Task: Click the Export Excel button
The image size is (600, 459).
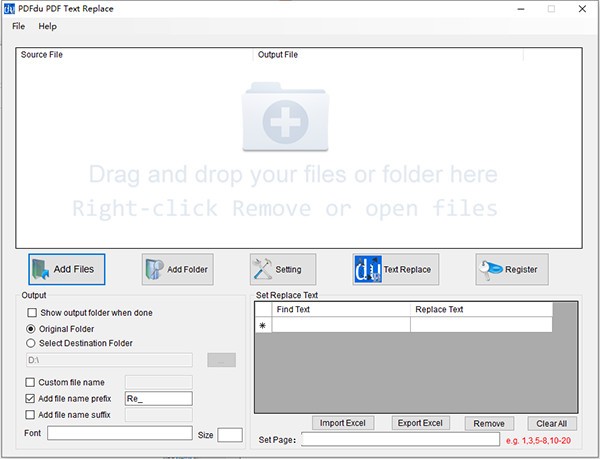Action: 420,423
